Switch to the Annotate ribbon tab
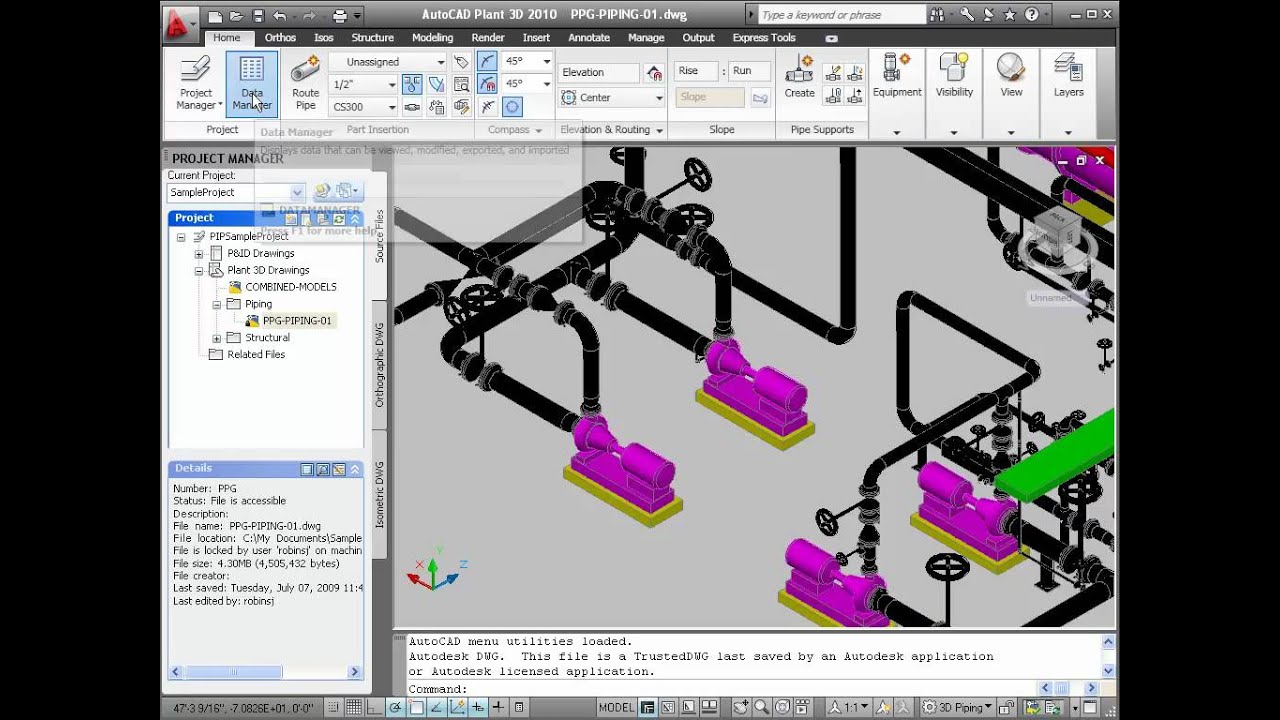1280x720 pixels. coord(589,38)
